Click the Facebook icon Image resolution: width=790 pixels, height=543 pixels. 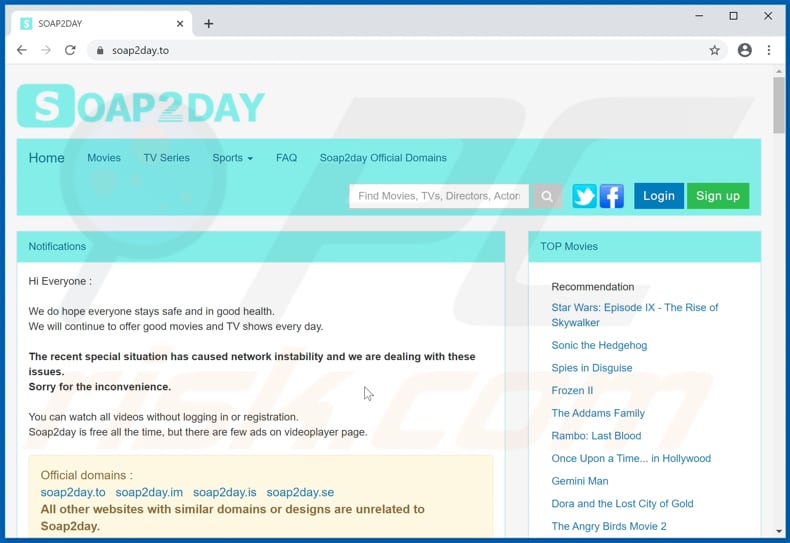pos(611,196)
